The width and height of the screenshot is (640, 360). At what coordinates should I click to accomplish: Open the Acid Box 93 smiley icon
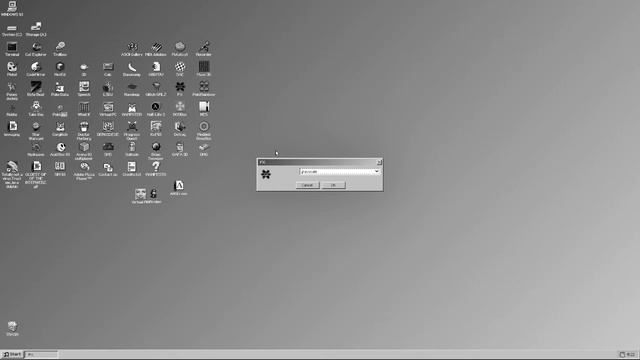60,149
